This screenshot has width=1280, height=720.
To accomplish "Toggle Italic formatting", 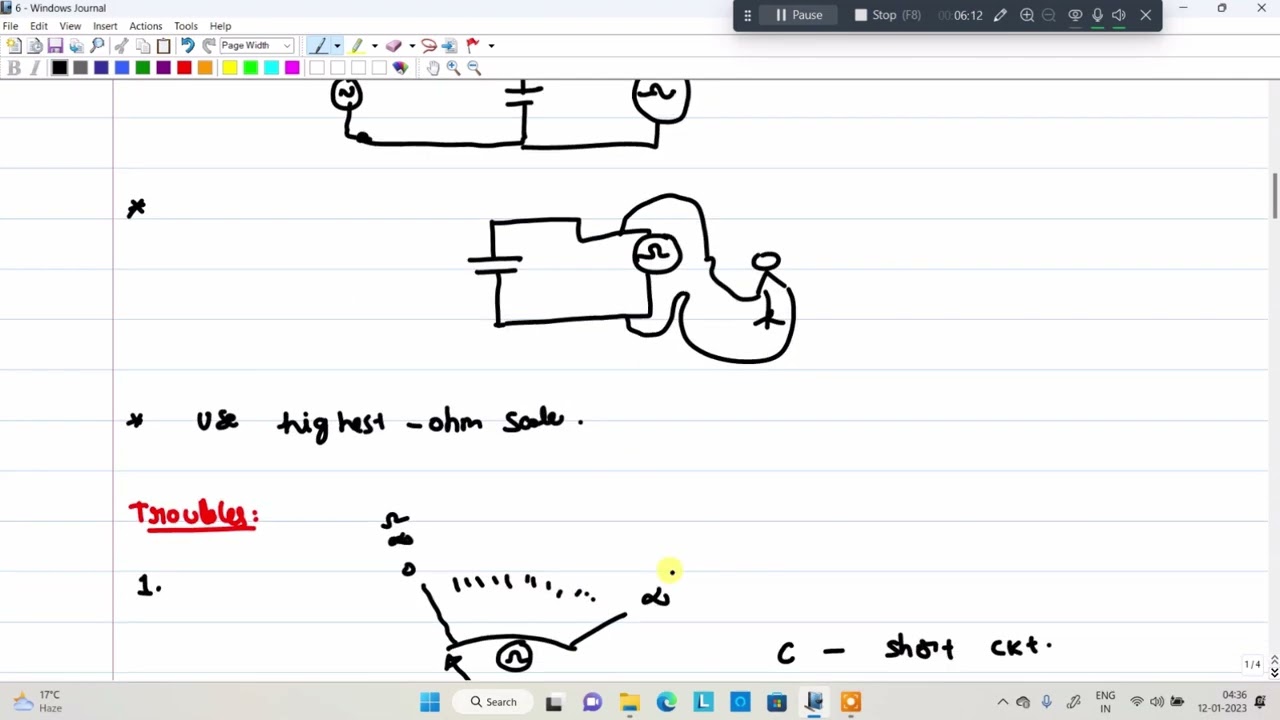I will point(35,68).
